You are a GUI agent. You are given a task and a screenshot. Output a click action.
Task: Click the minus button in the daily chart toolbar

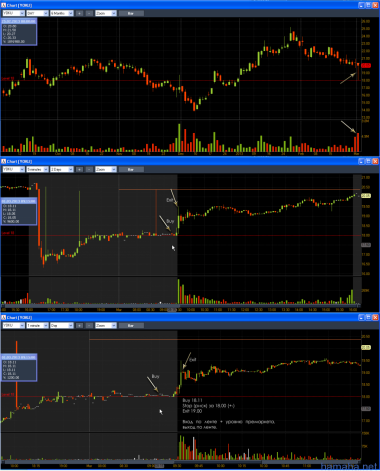[x=89, y=13]
